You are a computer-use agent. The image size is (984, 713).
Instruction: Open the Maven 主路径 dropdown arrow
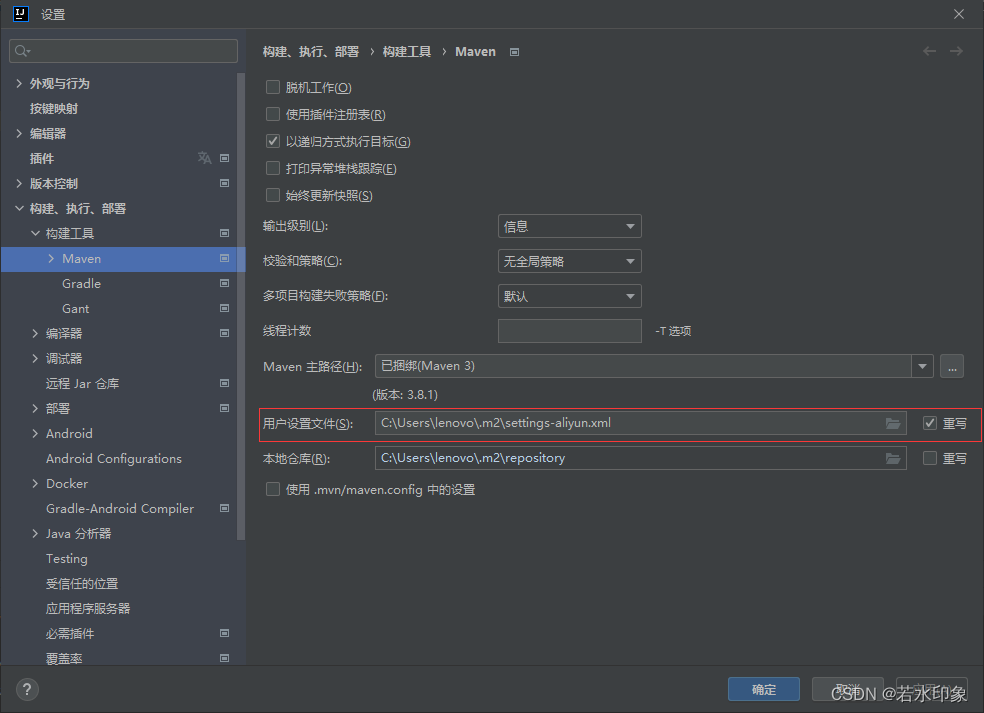(x=922, y=367)
